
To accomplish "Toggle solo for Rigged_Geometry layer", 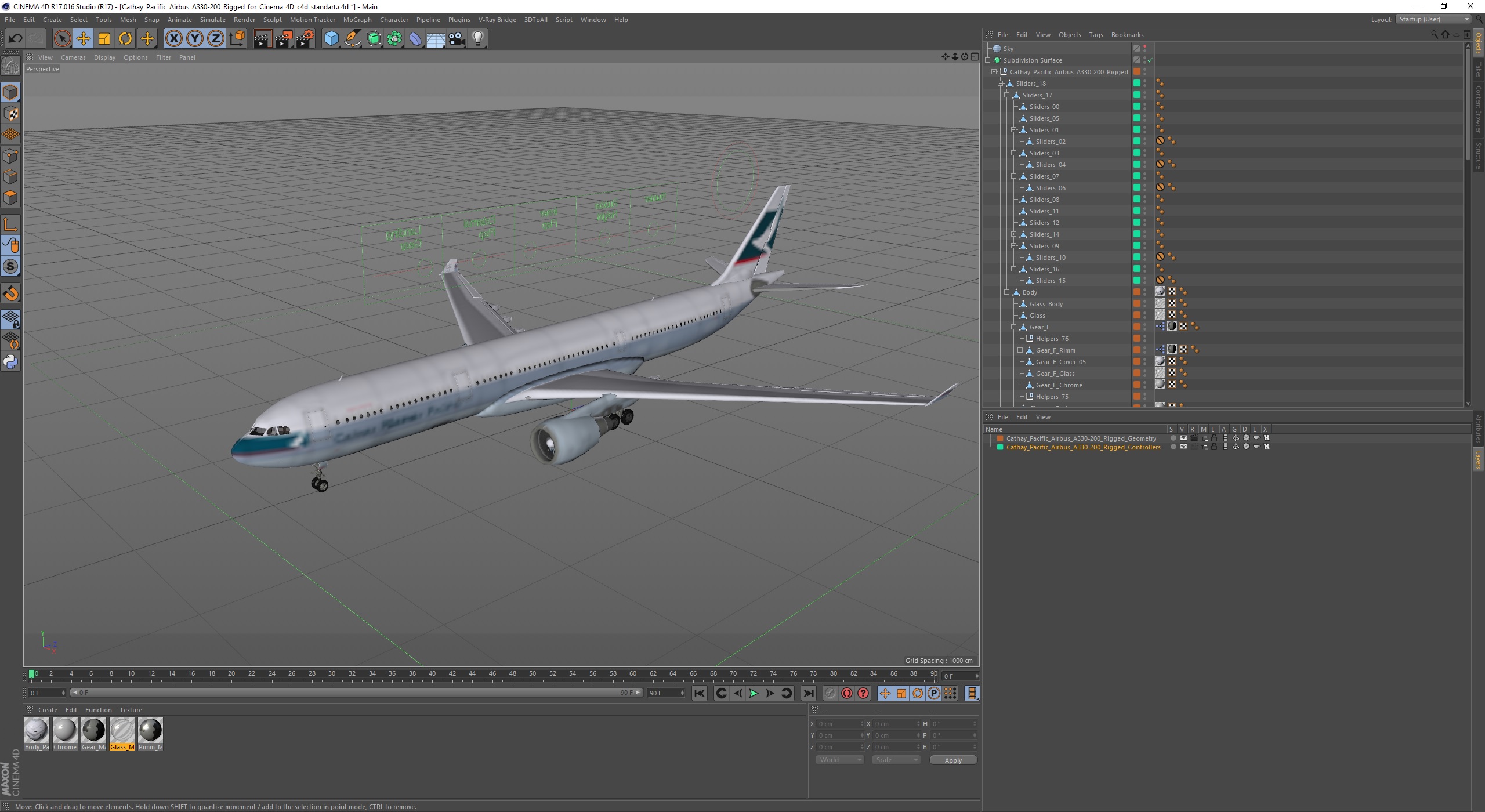I will click(x=1173, y=438).
